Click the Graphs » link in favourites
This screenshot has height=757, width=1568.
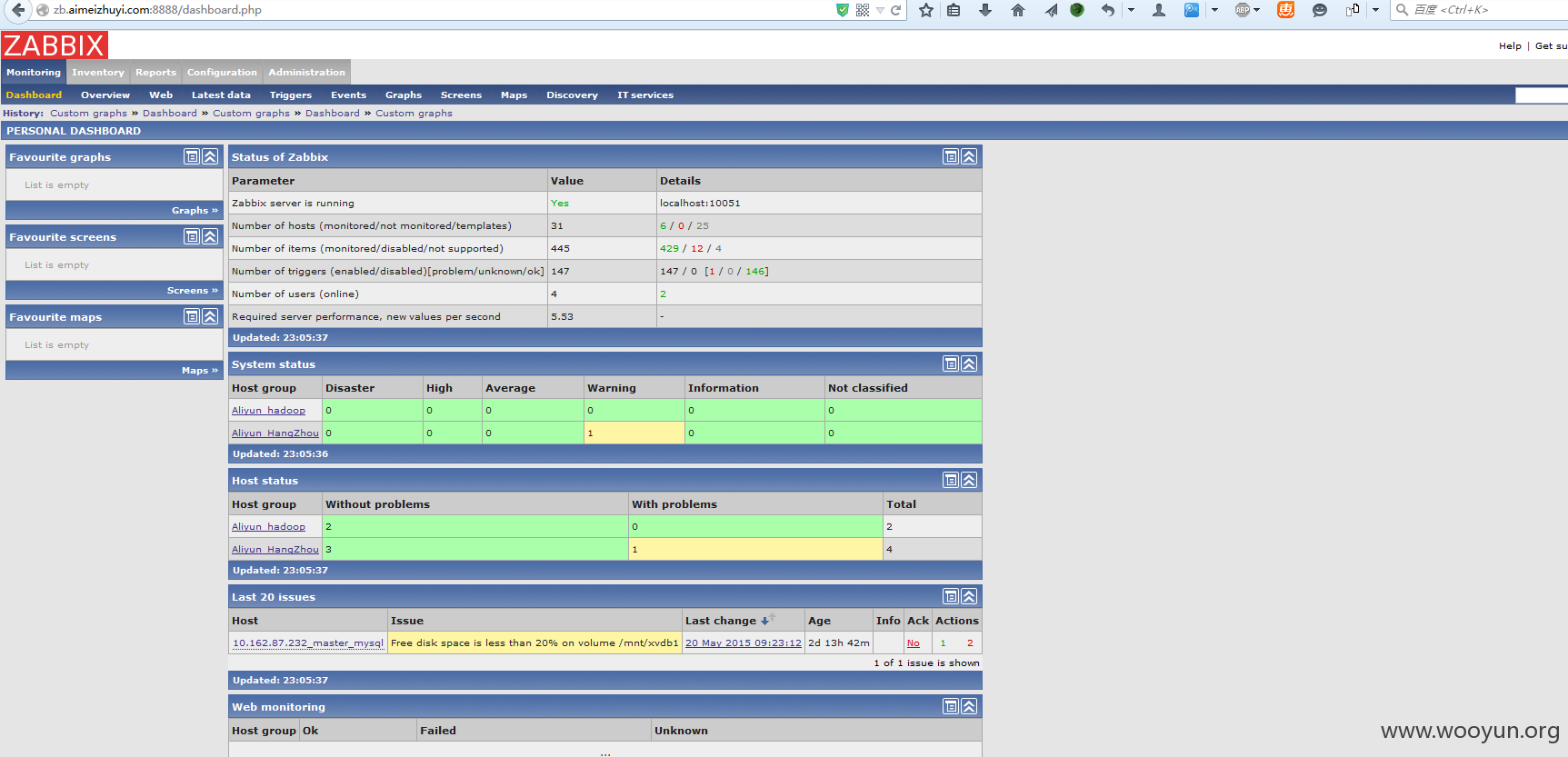pyautogui.click(x=195, y=210)
